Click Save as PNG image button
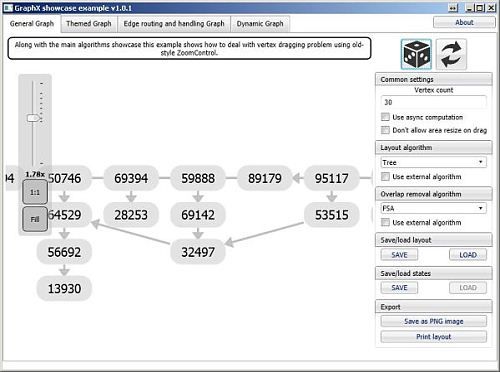This screenshot has width=500, height=372. point(434,321)
